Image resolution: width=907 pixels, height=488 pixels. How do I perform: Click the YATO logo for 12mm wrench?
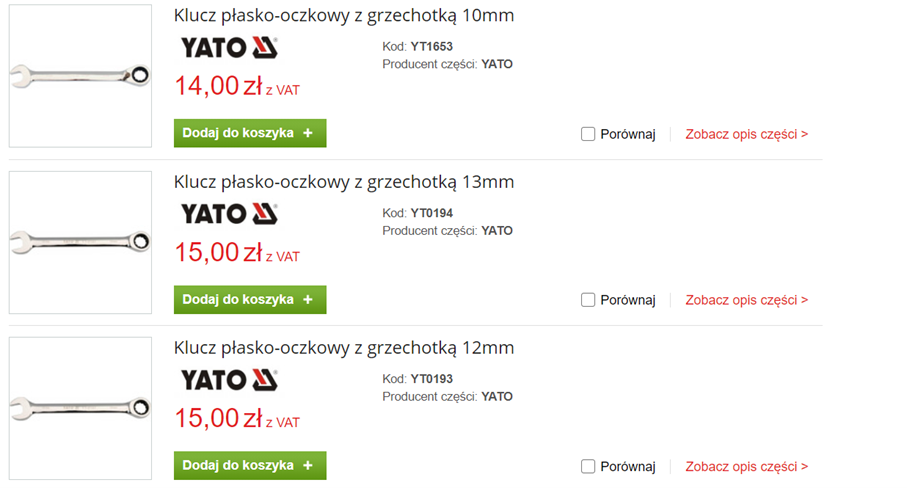(229, 379)
